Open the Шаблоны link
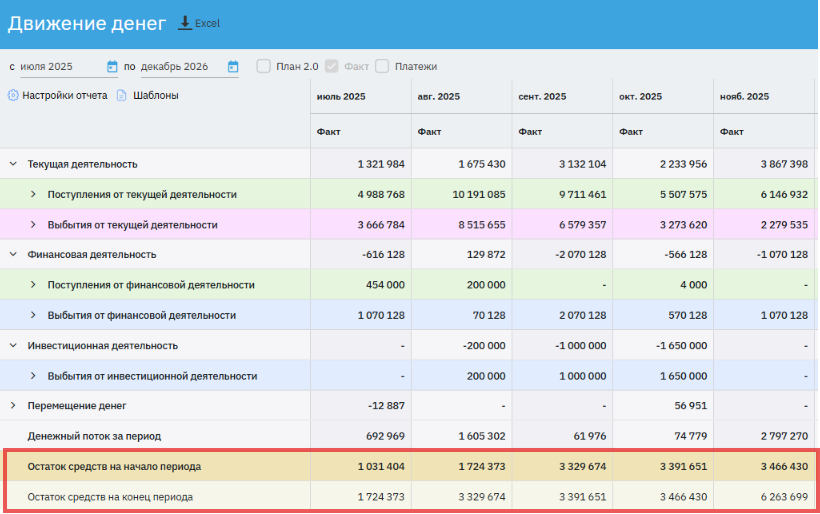The width and height of the screenshot is (820, 514). 156,96
